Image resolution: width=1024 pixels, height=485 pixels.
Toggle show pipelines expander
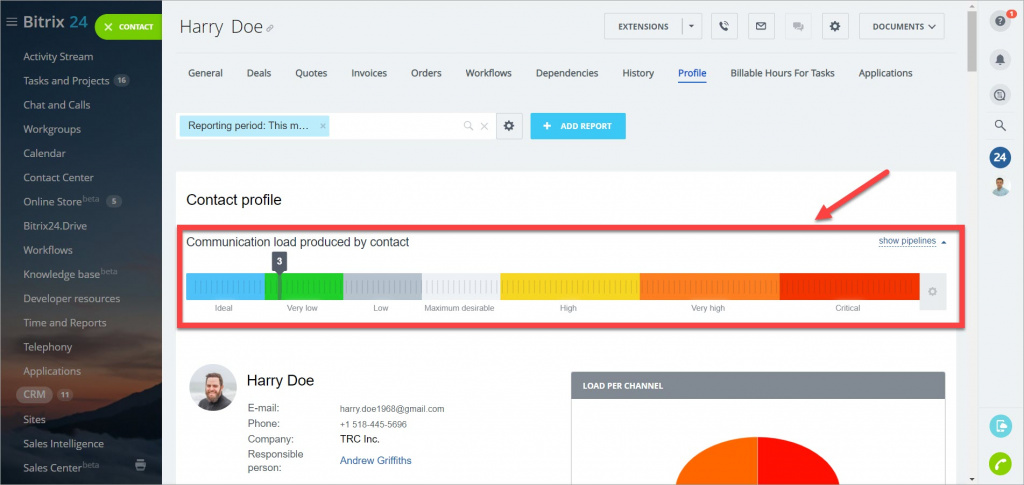[x=912, y=242]
